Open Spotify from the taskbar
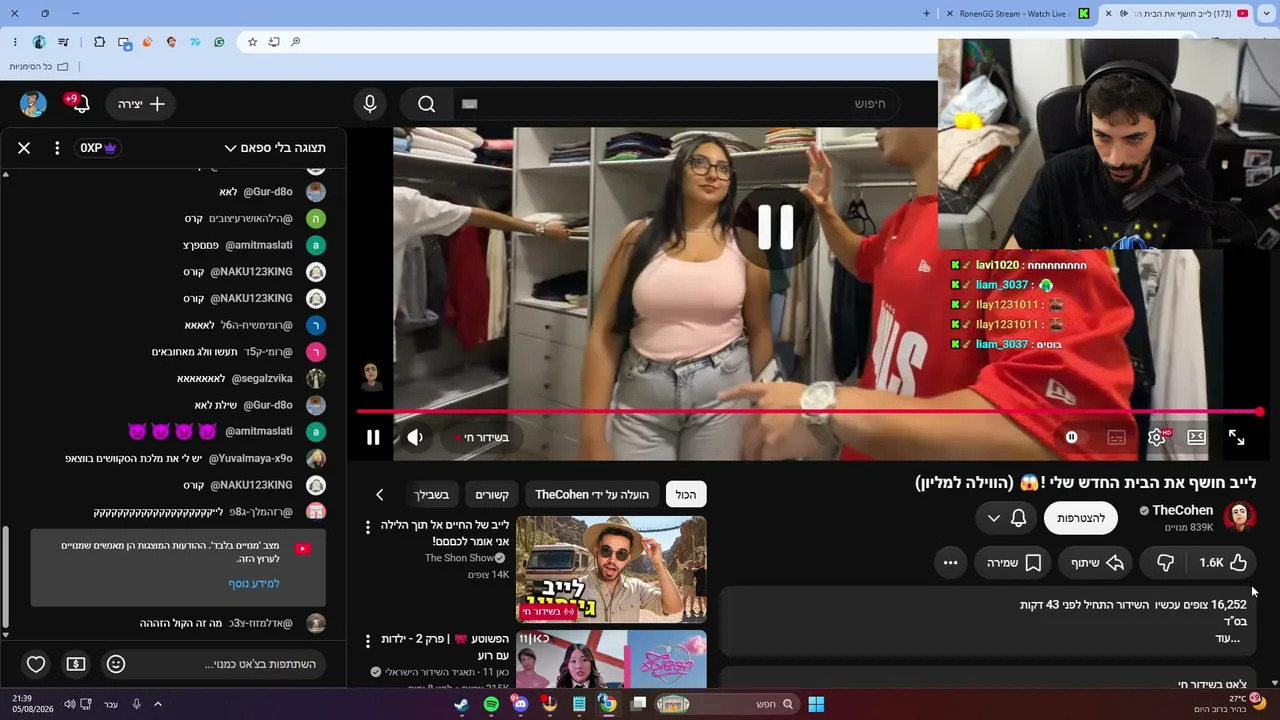Viewport: 1280px width, 720px height. (x=491, y=704)
